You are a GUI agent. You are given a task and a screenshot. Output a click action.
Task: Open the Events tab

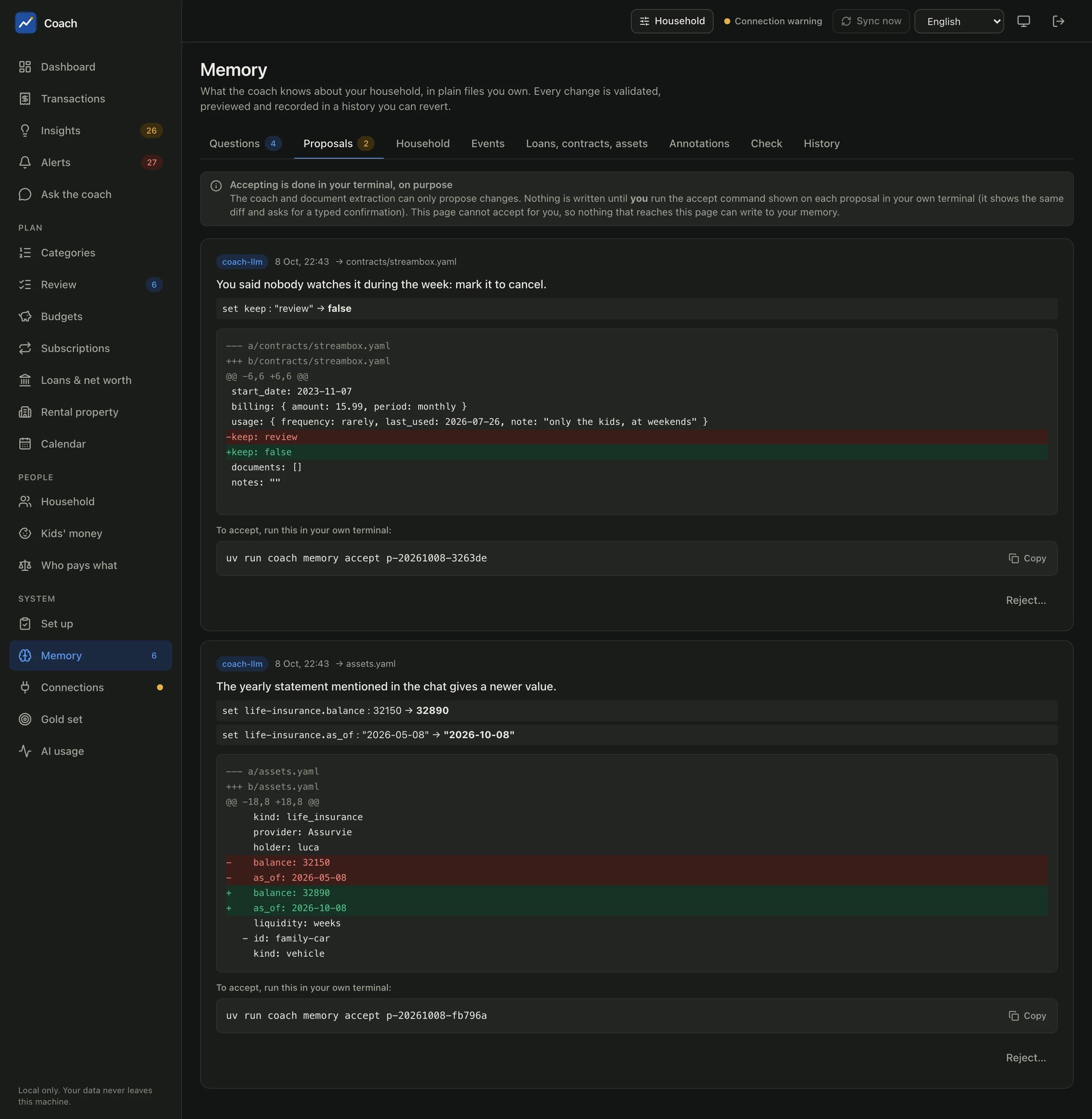[488, 143]
